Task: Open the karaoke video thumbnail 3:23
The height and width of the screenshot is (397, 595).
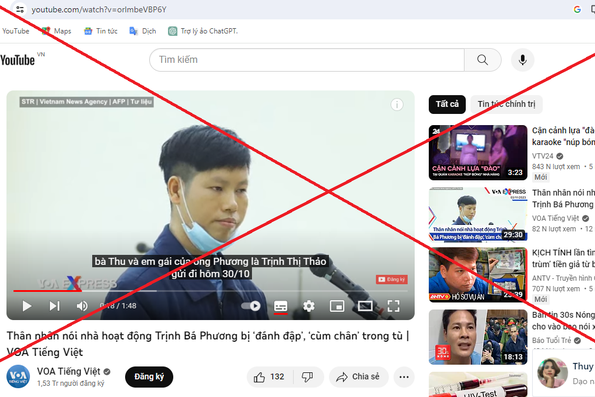Action: tap(478, 153)
